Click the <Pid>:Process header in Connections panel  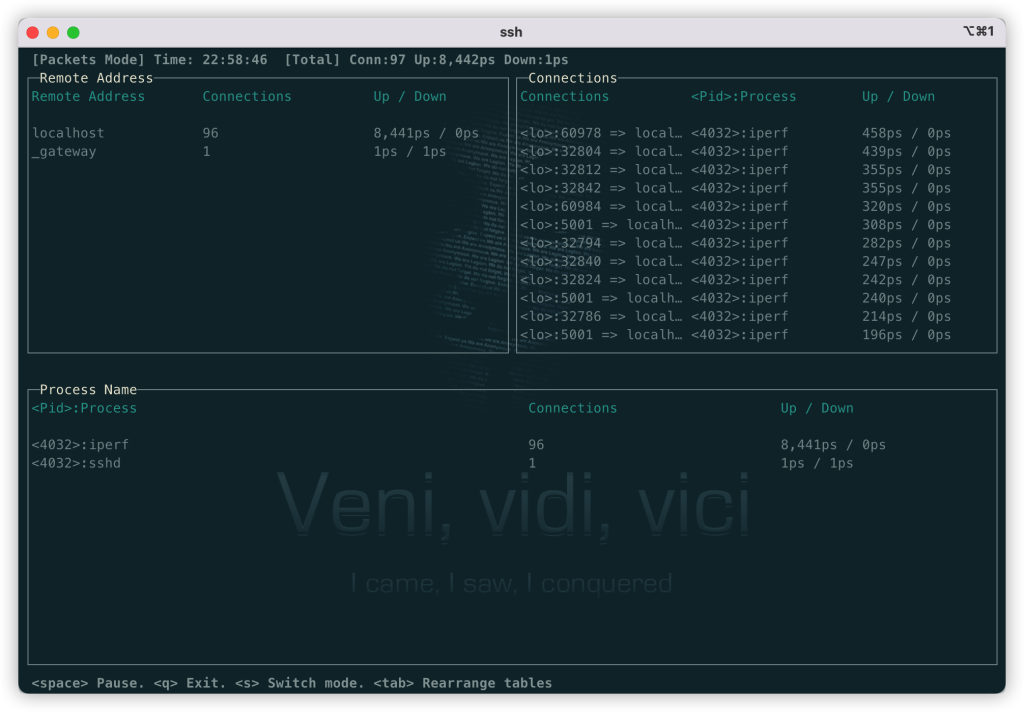(x=743, y=97)
